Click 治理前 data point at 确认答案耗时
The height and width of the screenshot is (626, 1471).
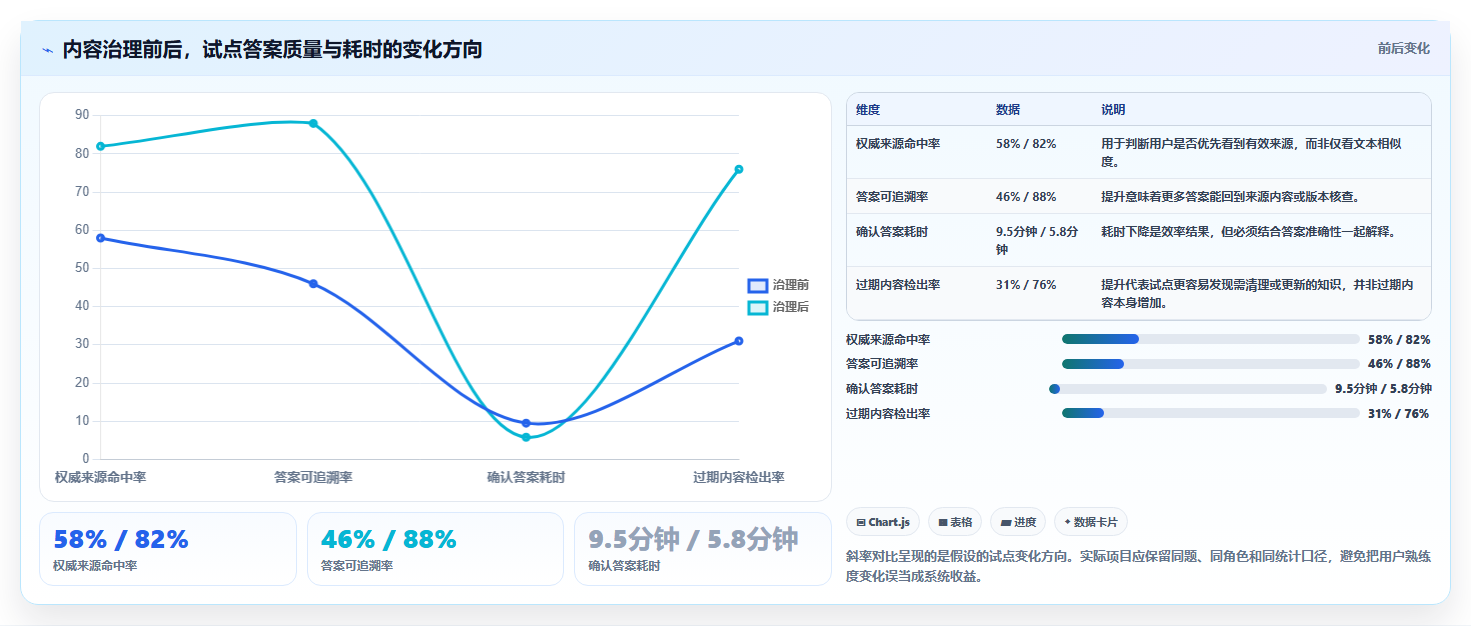tap(526, 423)
